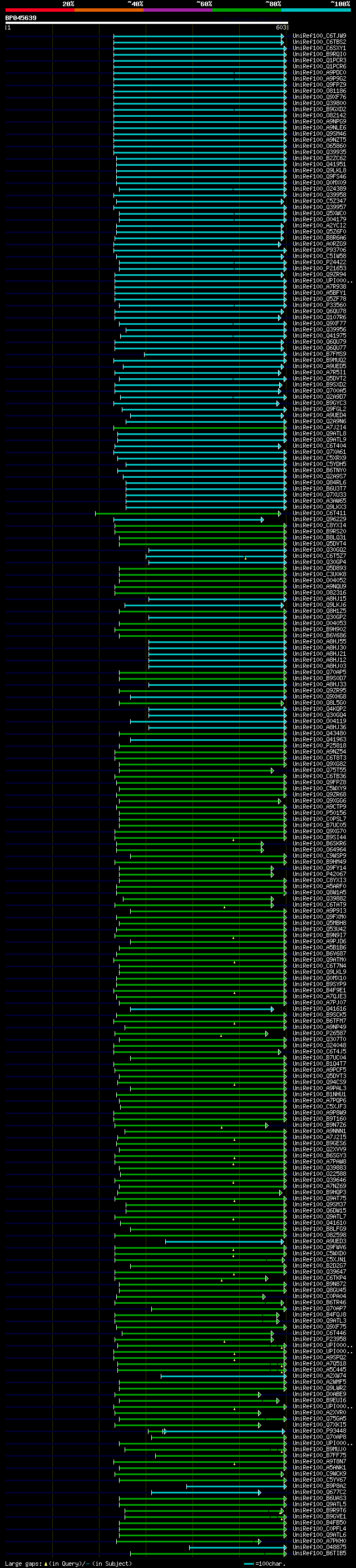Select hit label UniRef100_Q43480
The height and width of the screenshot is (1568, 356).
click(319, 734)
